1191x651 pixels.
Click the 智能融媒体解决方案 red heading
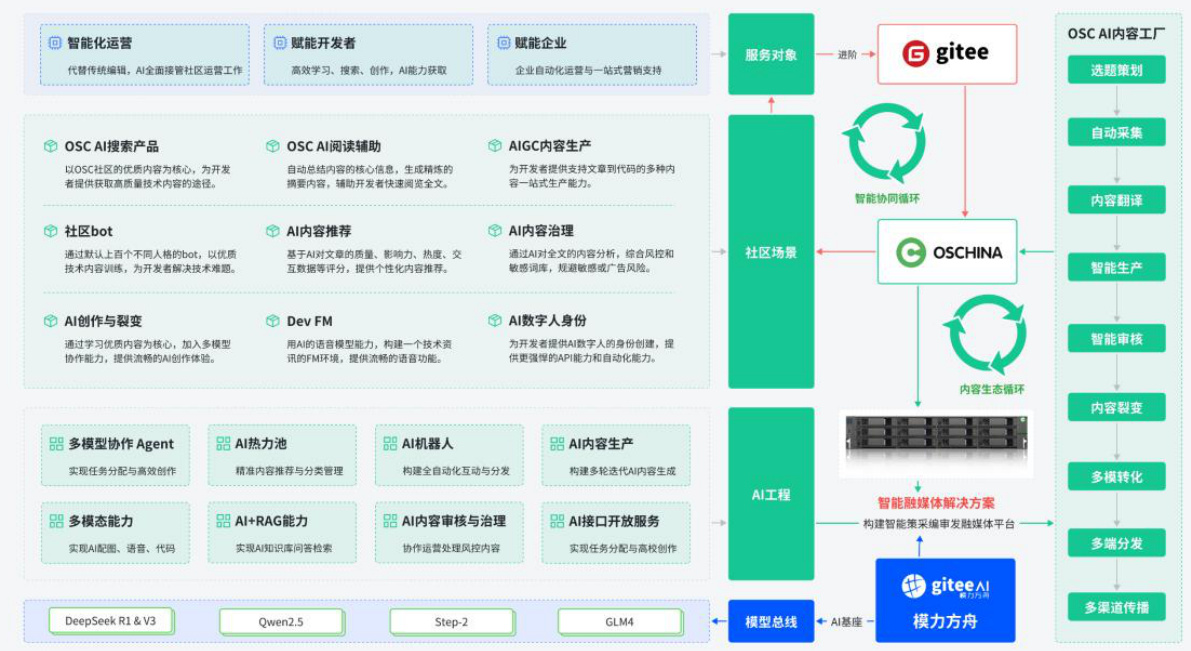click(936, 503)
